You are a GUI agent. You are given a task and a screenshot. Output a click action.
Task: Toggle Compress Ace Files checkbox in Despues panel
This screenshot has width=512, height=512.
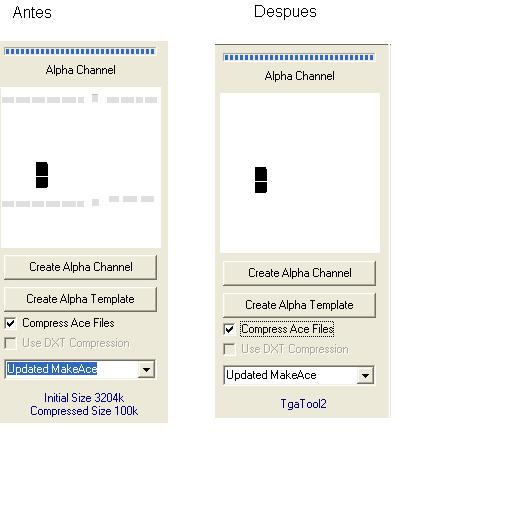(x=229, y=329)
